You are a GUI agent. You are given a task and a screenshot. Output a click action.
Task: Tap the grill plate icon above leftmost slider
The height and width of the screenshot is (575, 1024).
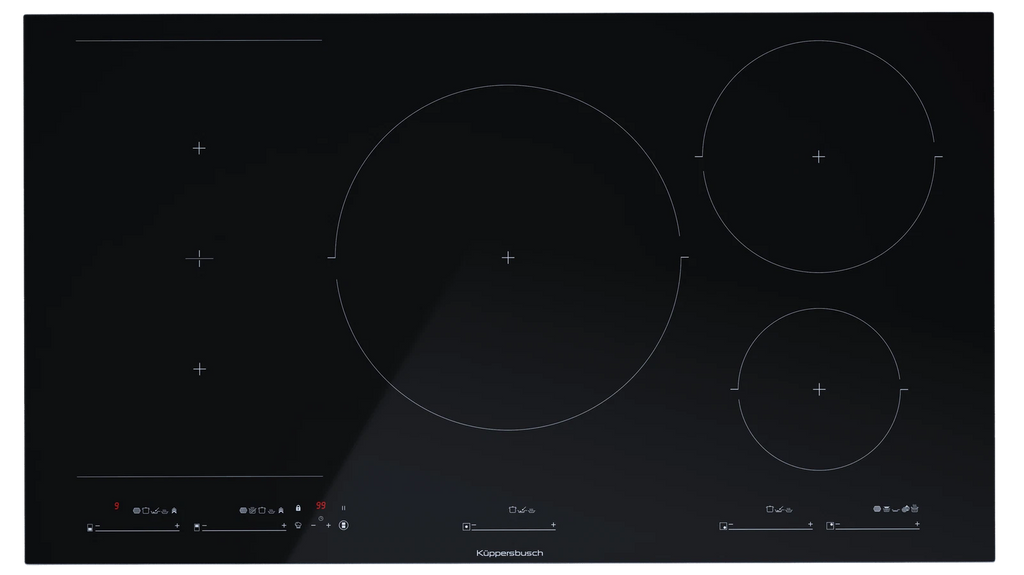pyautogui.click(x=136, y=510)
